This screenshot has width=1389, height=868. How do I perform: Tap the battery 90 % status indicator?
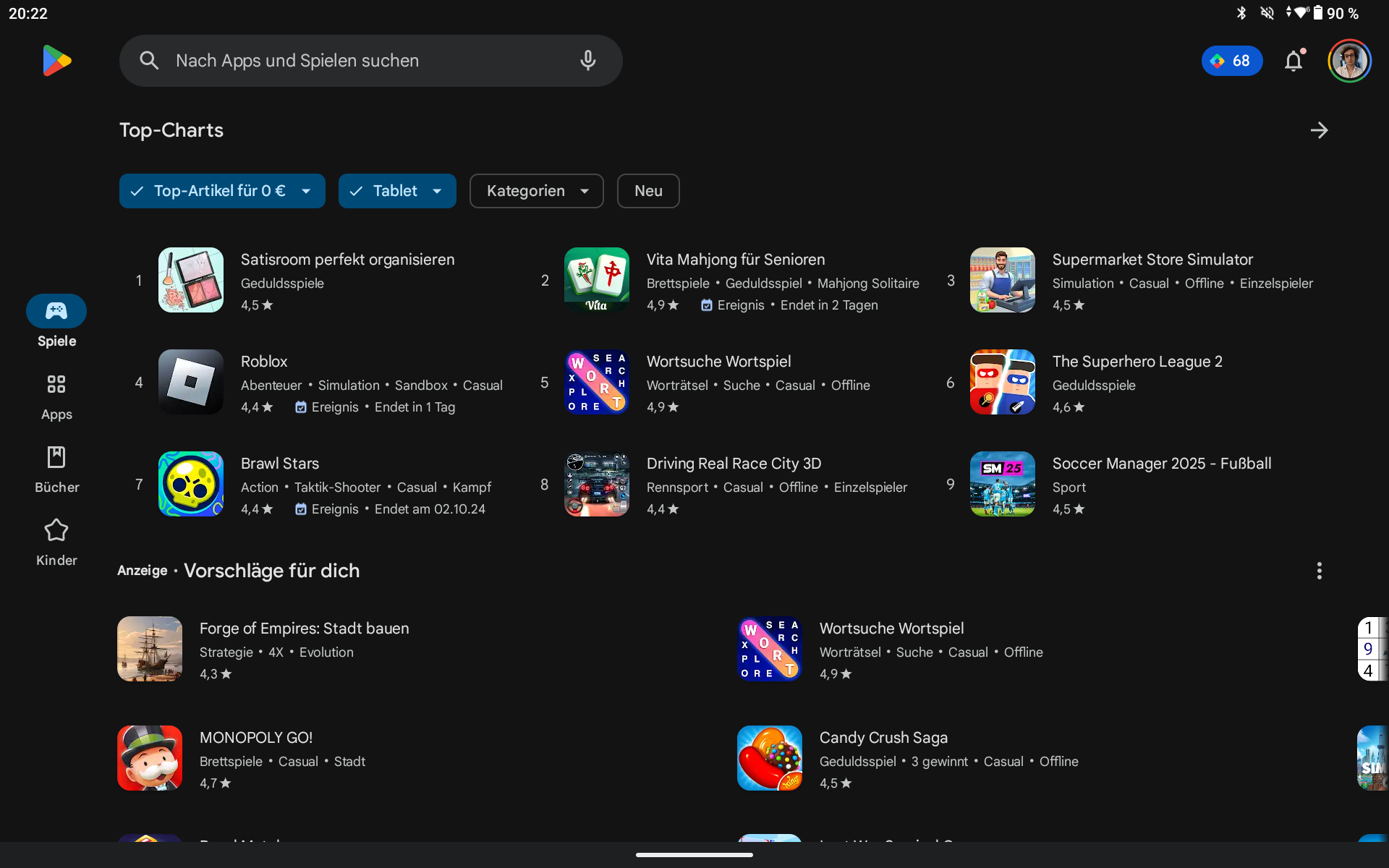(1336, 13)
